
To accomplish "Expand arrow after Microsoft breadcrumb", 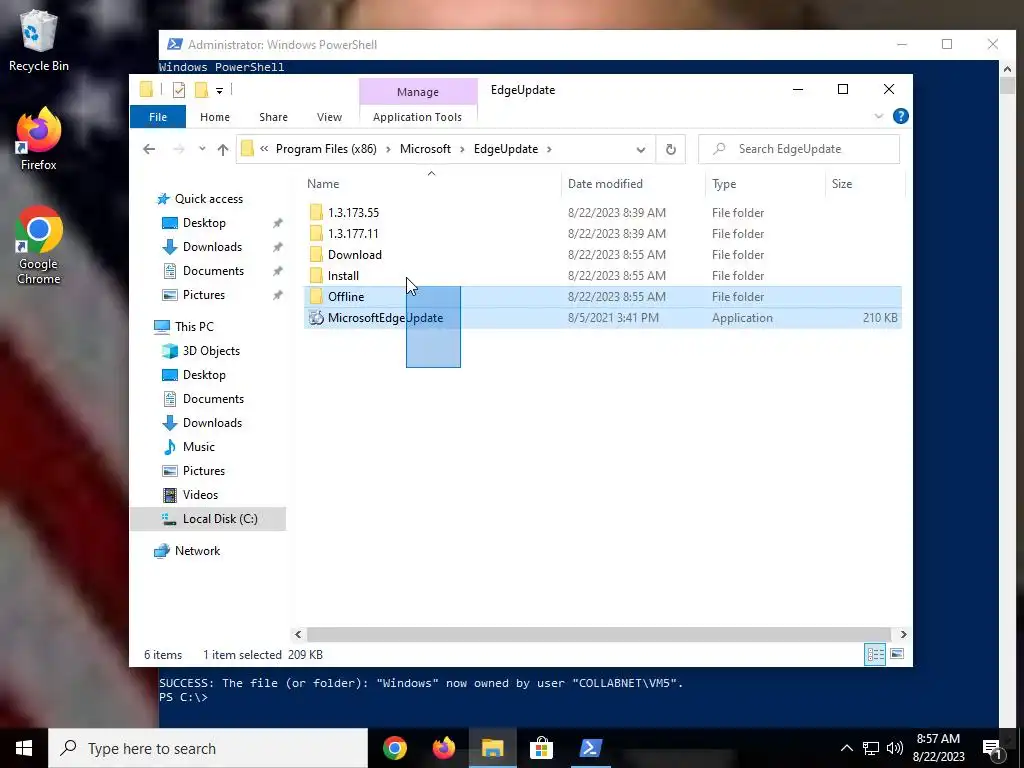I will (x=462, y=149).
